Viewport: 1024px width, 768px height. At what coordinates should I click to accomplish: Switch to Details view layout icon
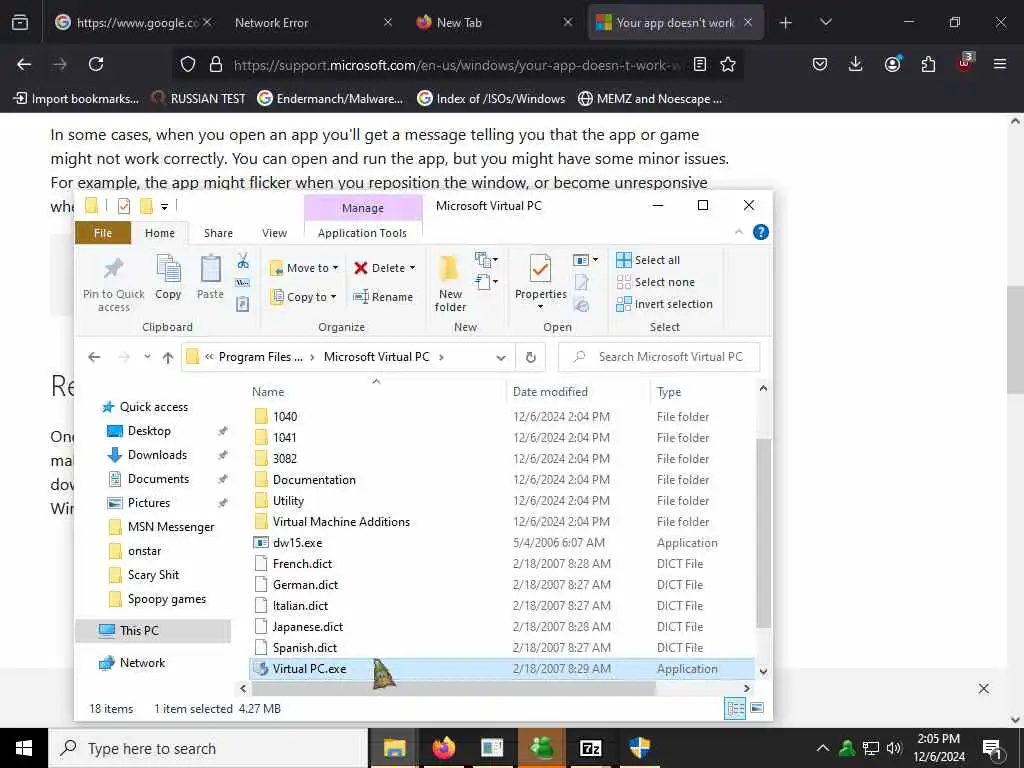[735, 708]
